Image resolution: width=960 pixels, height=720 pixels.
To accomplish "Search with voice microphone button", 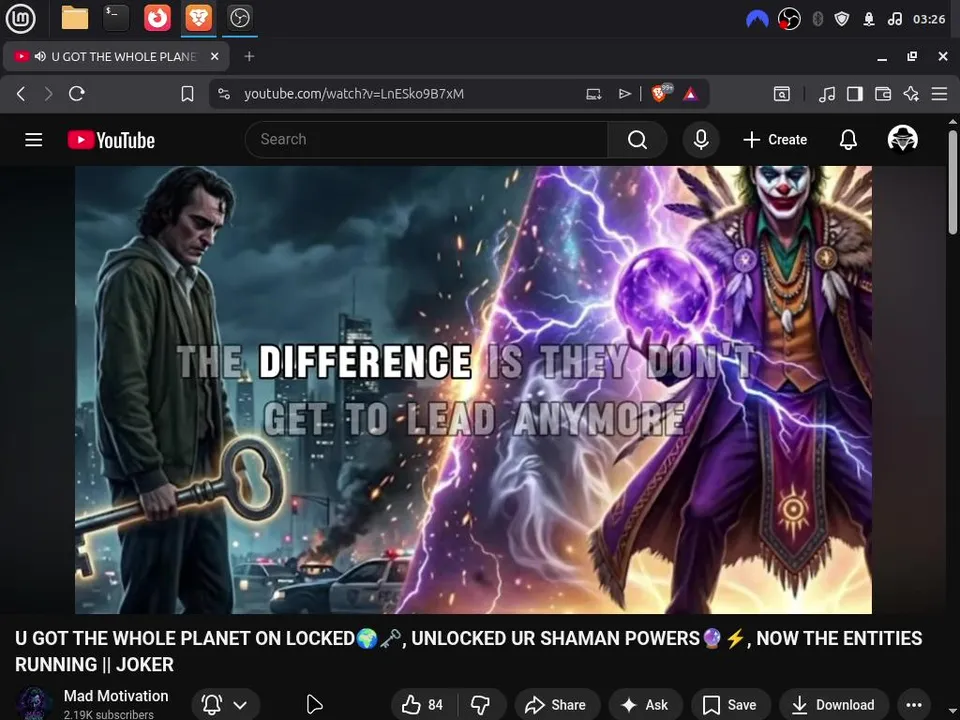I will 701,140.
